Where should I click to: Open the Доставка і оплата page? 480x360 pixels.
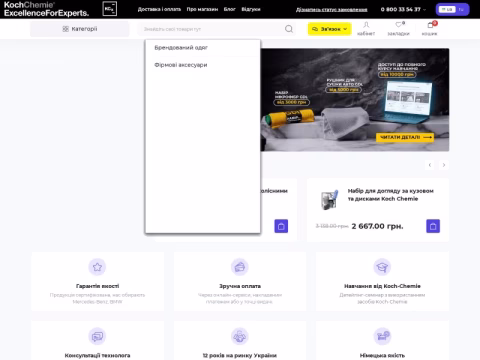pos(159,9)
